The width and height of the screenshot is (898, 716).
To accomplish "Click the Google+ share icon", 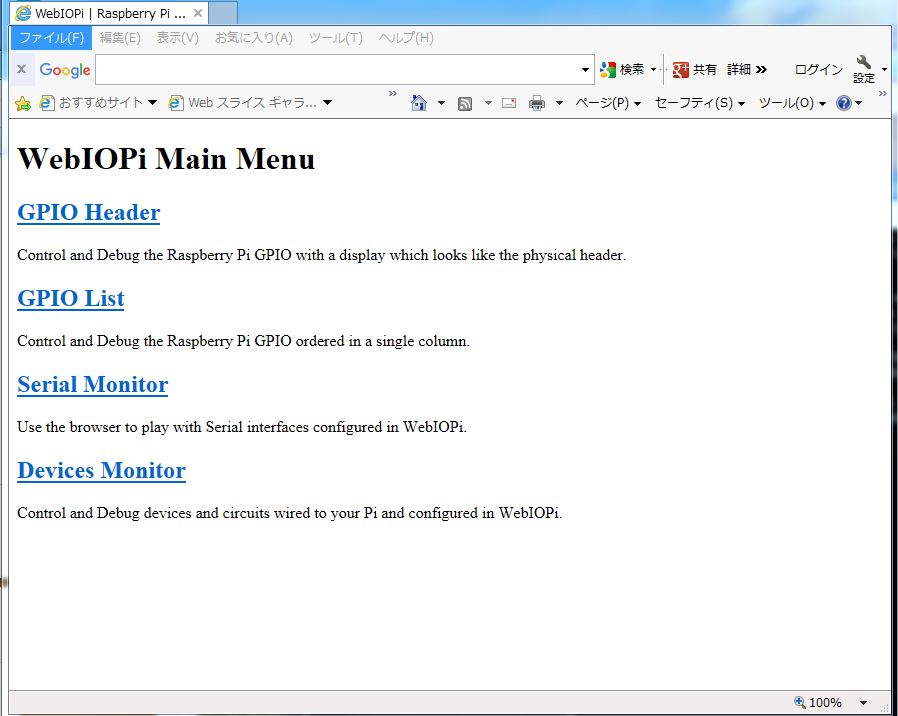I will pos(681,70).
